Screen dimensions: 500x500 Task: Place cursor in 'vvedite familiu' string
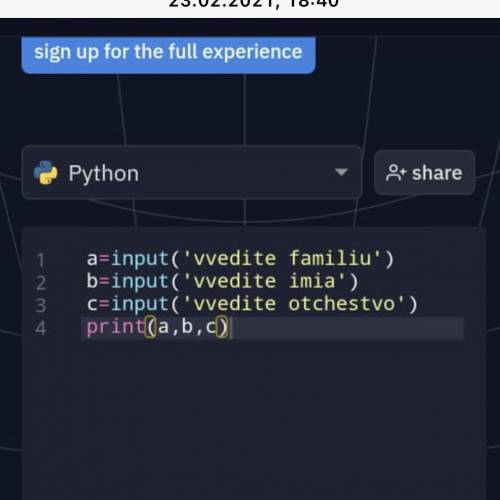(282, 259)
